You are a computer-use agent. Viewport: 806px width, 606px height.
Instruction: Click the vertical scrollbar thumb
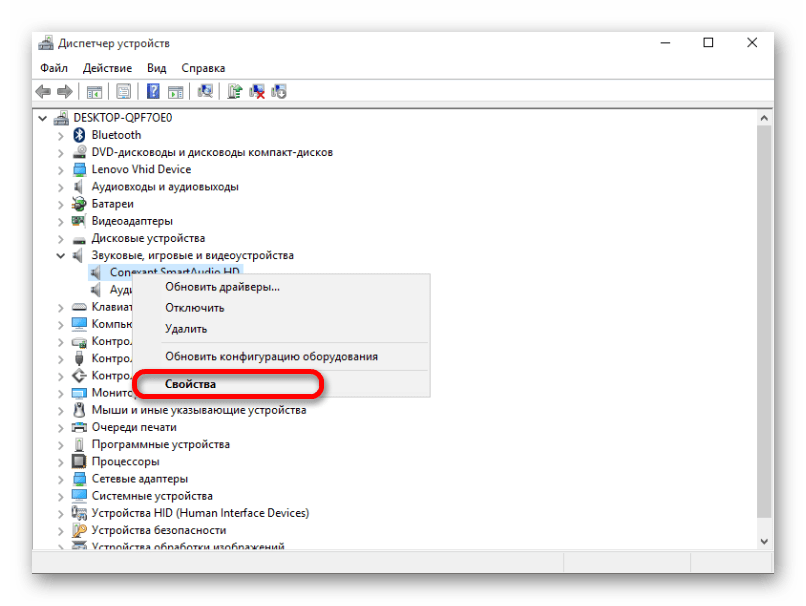tap(764, 321)
